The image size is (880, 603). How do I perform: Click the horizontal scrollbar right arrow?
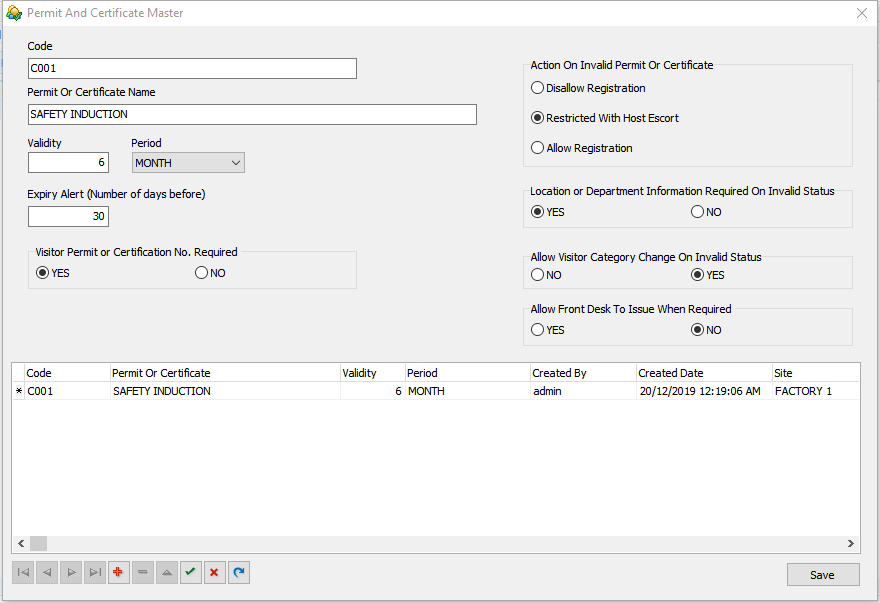click(x=851, y=544)
